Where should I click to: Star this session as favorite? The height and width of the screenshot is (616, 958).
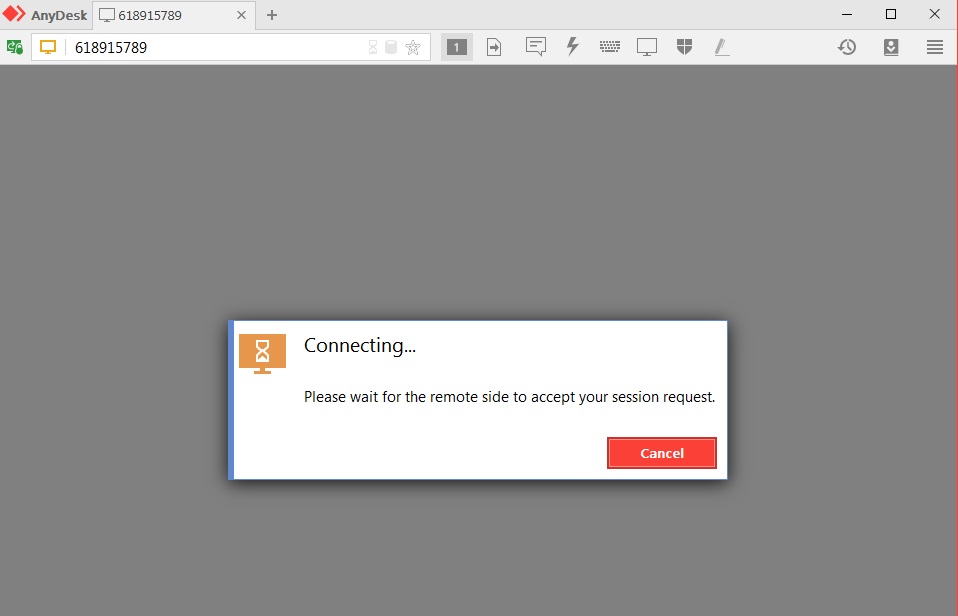coord(414,46)
